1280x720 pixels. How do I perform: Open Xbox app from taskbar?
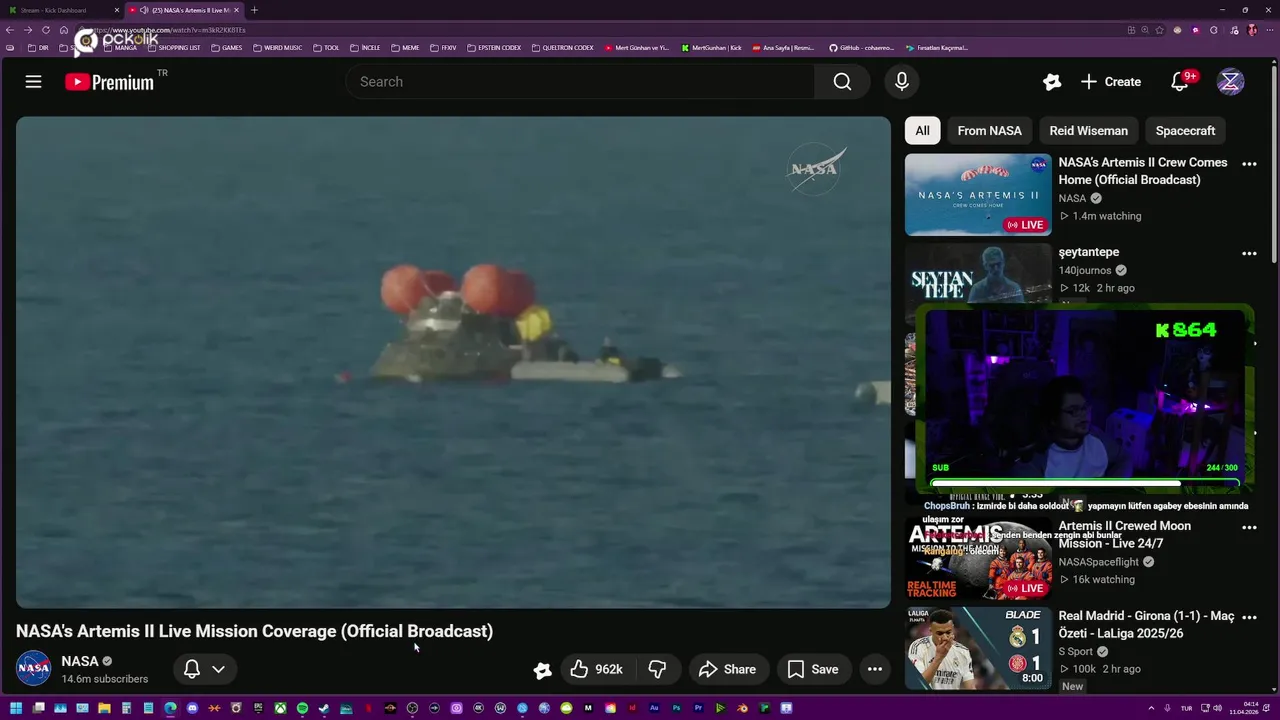(280, 708)
